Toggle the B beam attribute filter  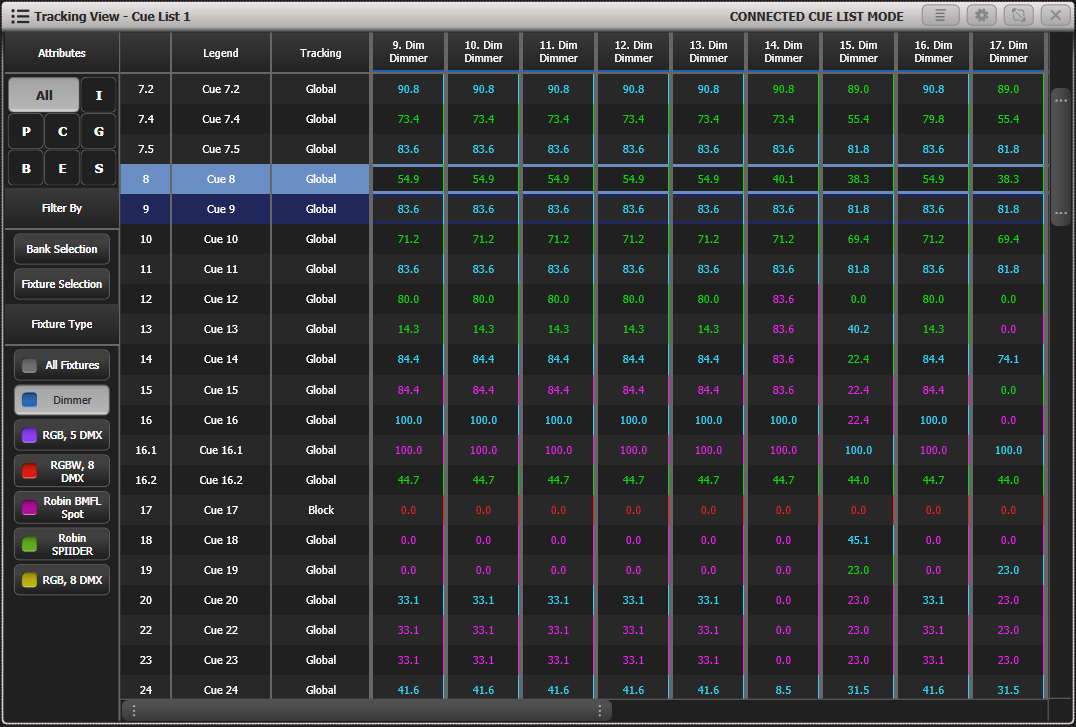coord(25,168)
